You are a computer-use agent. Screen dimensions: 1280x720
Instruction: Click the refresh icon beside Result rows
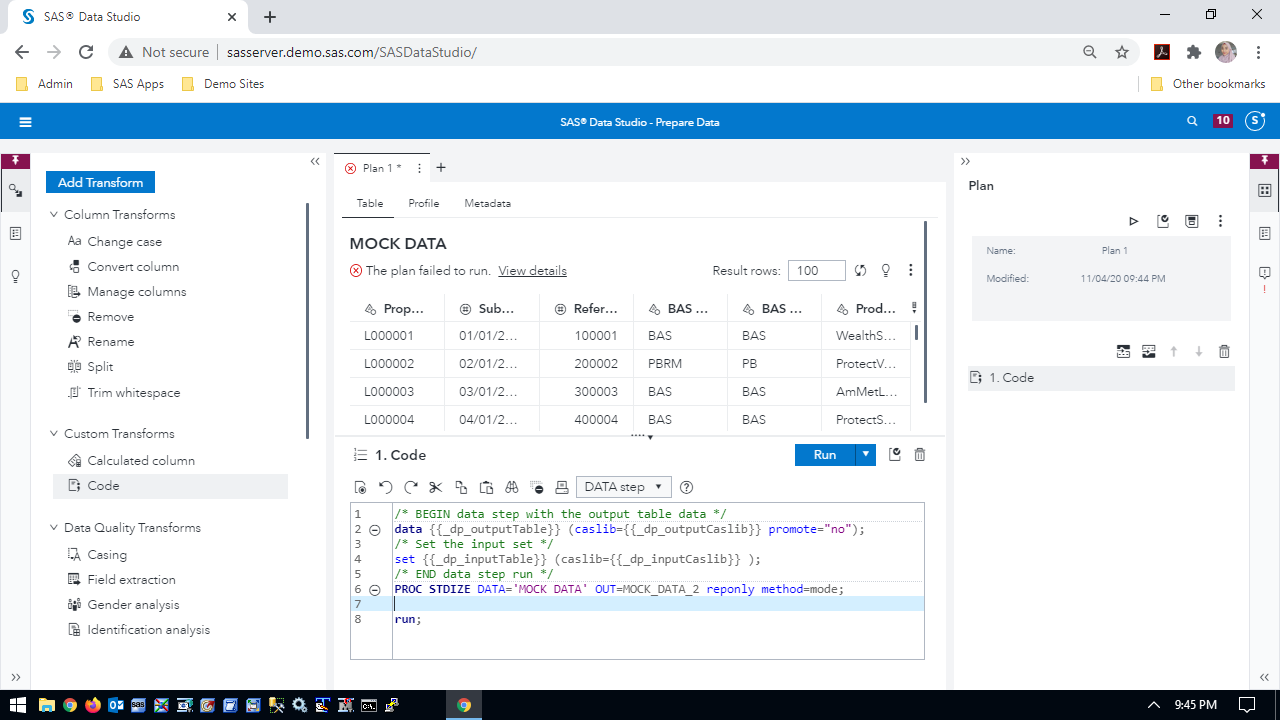[860, 270]
